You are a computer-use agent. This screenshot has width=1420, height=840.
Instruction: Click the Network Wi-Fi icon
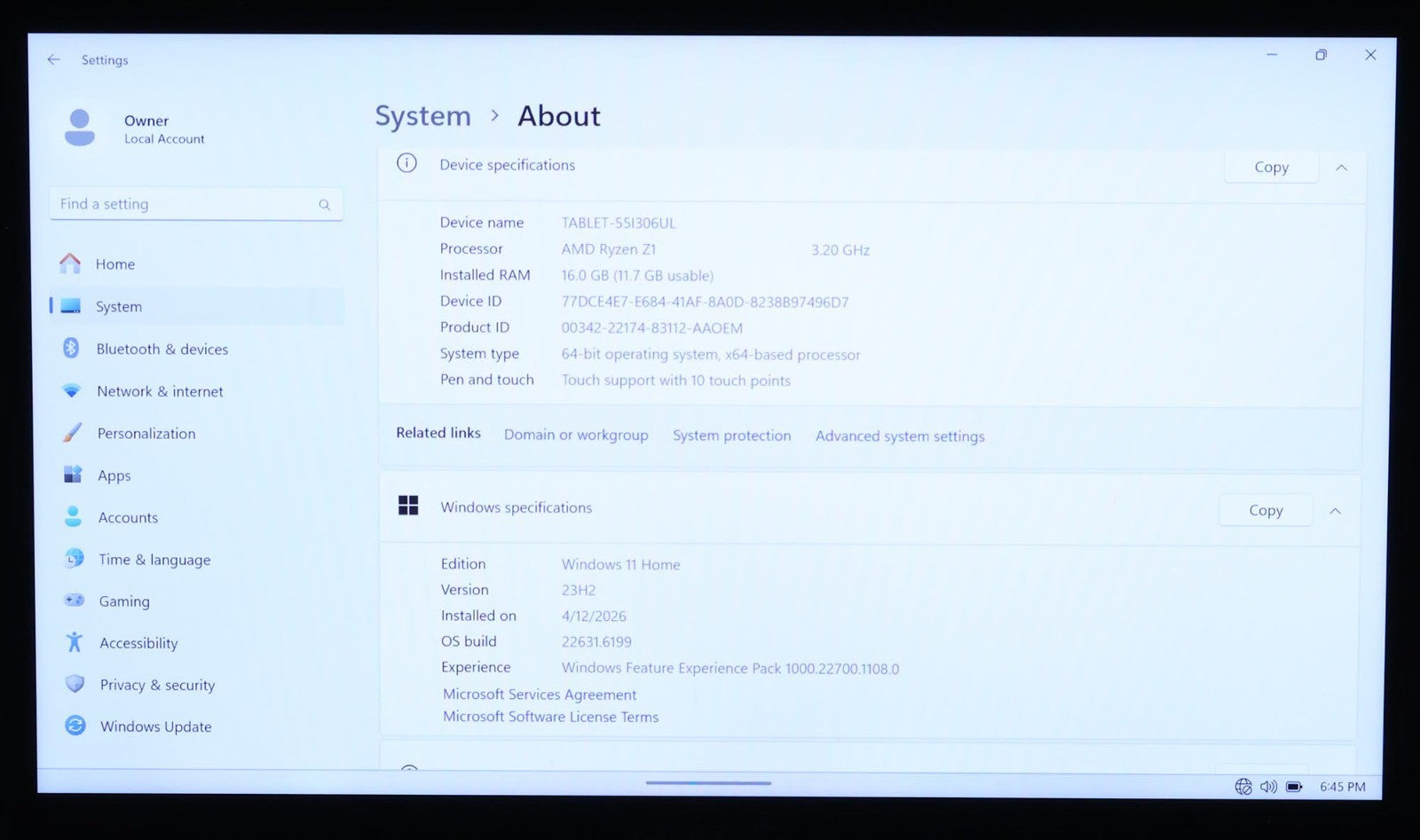click(72, 391)
